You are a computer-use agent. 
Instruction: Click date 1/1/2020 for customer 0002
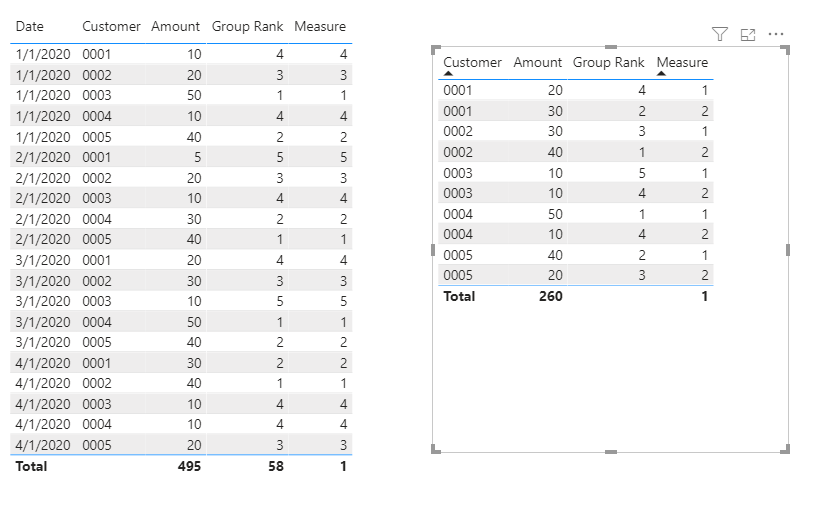(x=43, y=75)
